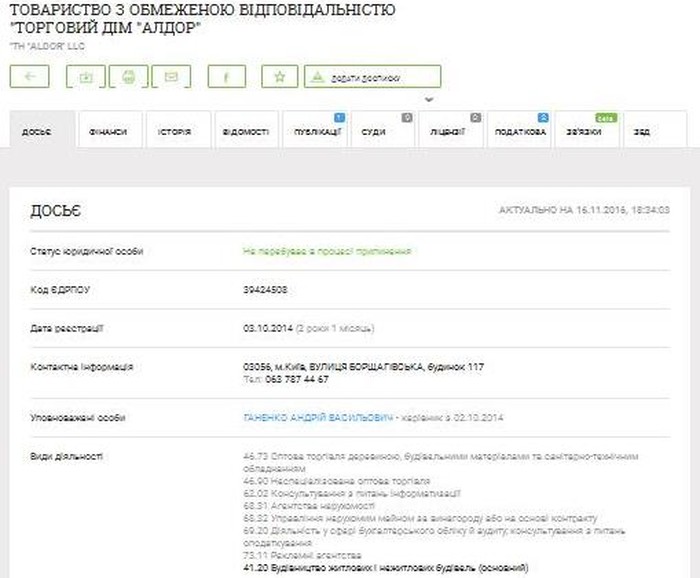700x578 pixels.
Task: Go back using the left arrow button
Action: [29, 76]
